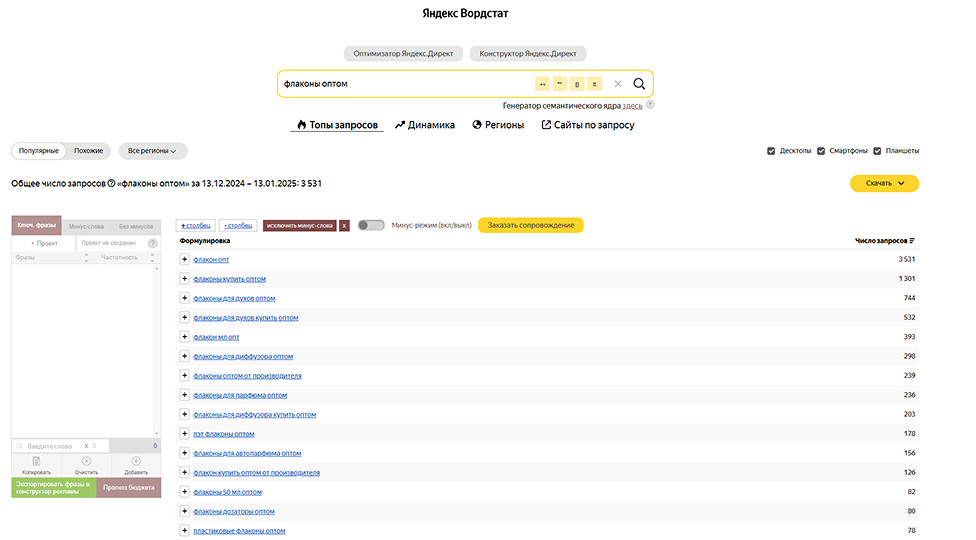Select the 'Без минусов' panel tab
Screen dimensions: 976x540
coord(136,226)
